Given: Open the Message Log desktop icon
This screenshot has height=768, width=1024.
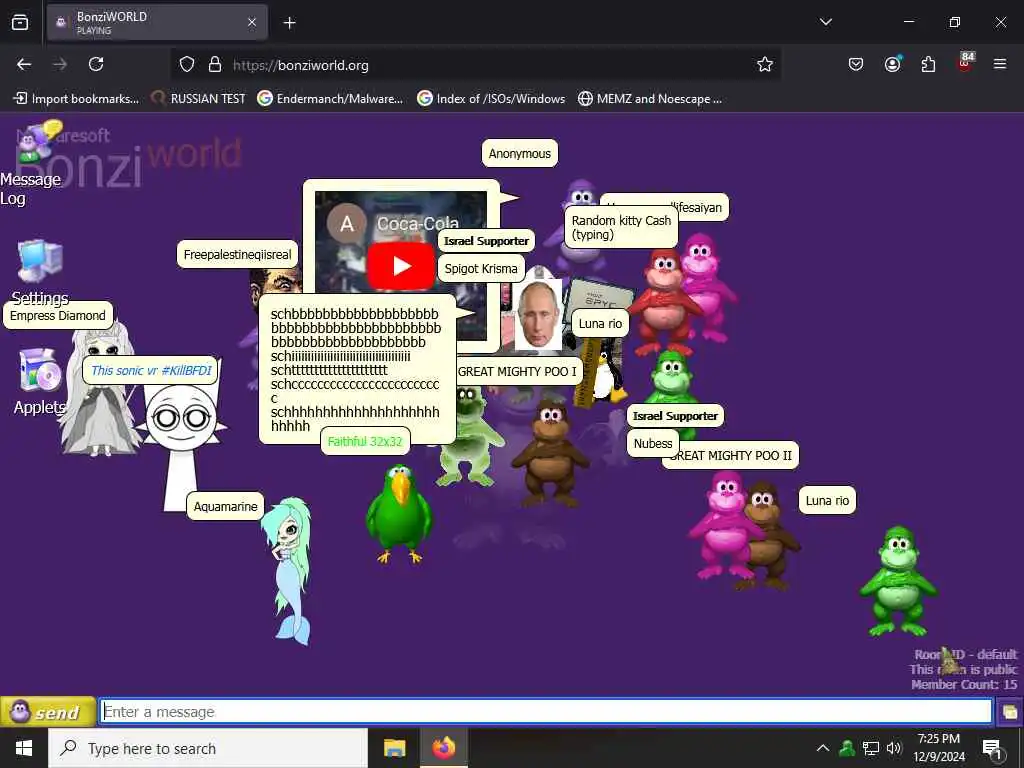Looking at the screenshot, I should pyautogui.click(x=39, y=142).
